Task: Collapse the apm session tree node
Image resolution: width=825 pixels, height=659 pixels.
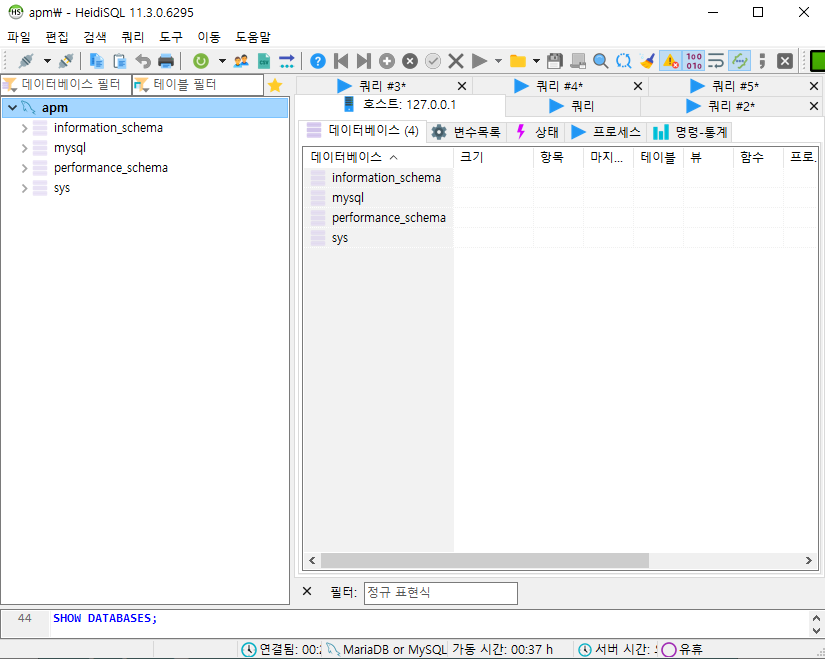Action: 13,108
